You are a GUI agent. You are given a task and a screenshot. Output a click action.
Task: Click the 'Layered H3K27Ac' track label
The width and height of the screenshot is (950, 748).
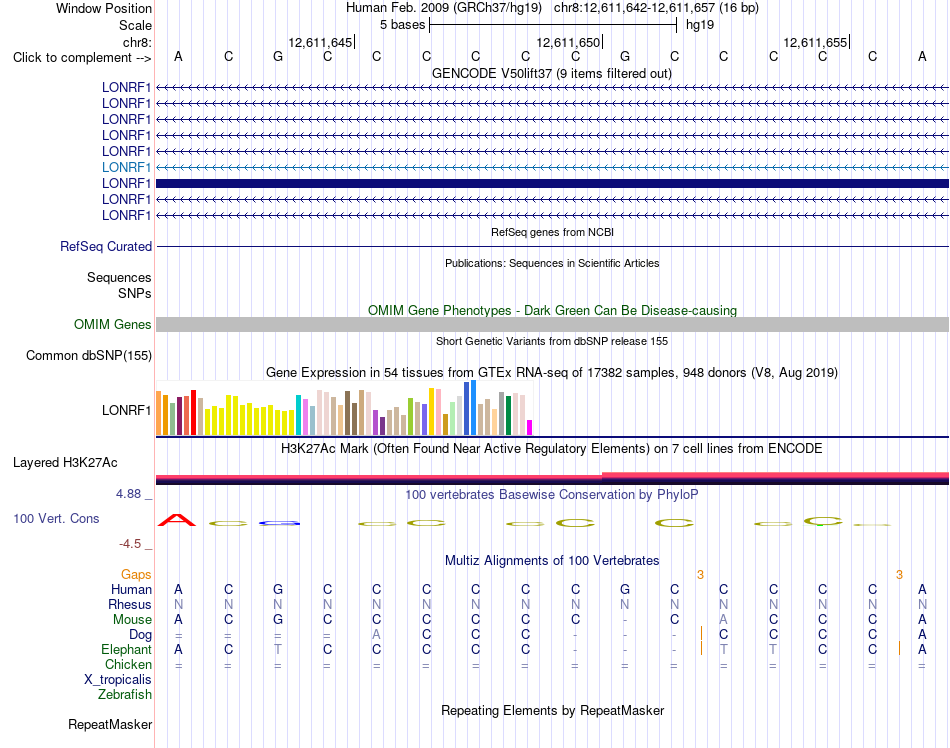point(65,463)
